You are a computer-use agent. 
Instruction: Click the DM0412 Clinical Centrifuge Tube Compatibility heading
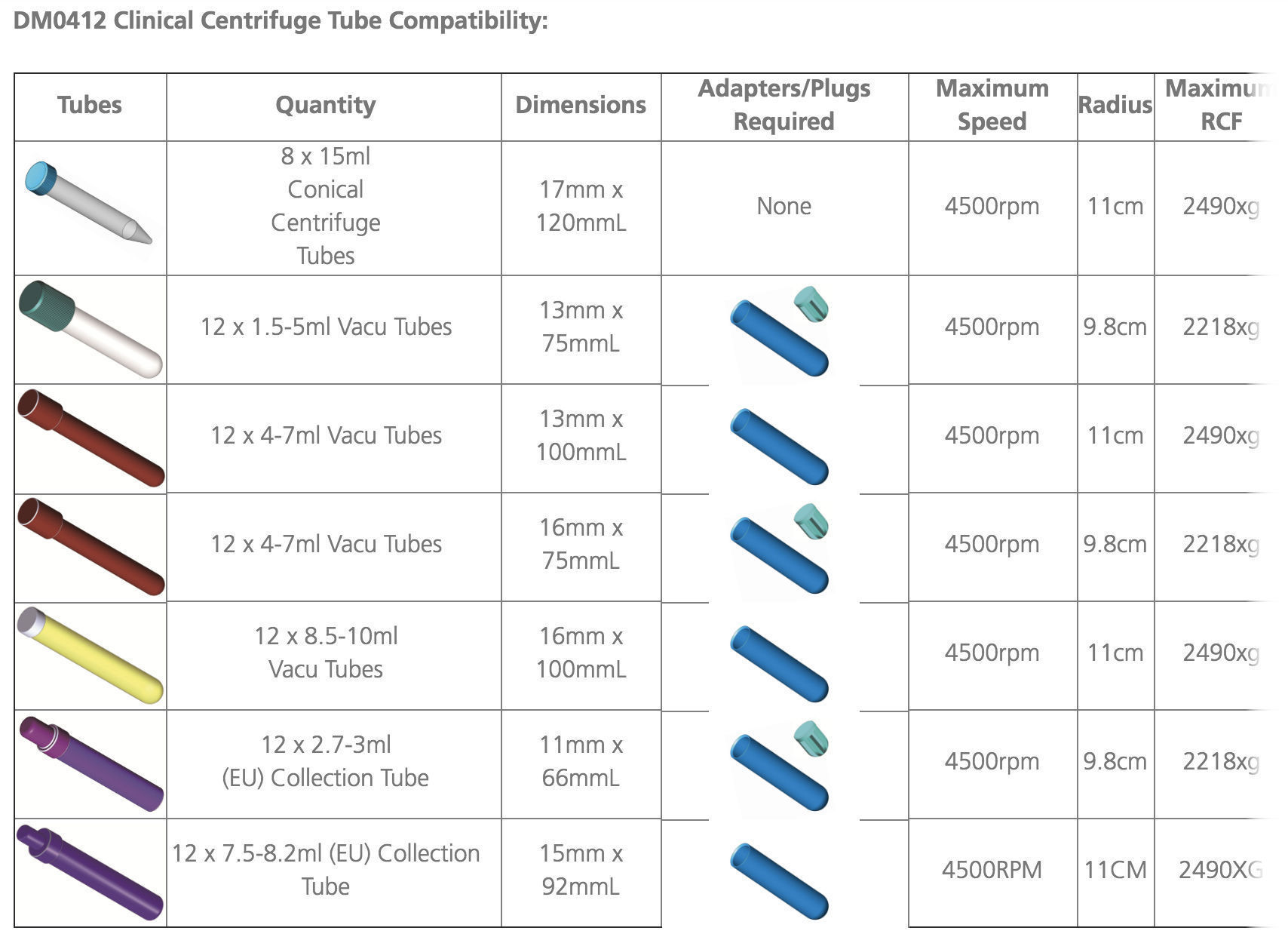[x=281, y=20]
